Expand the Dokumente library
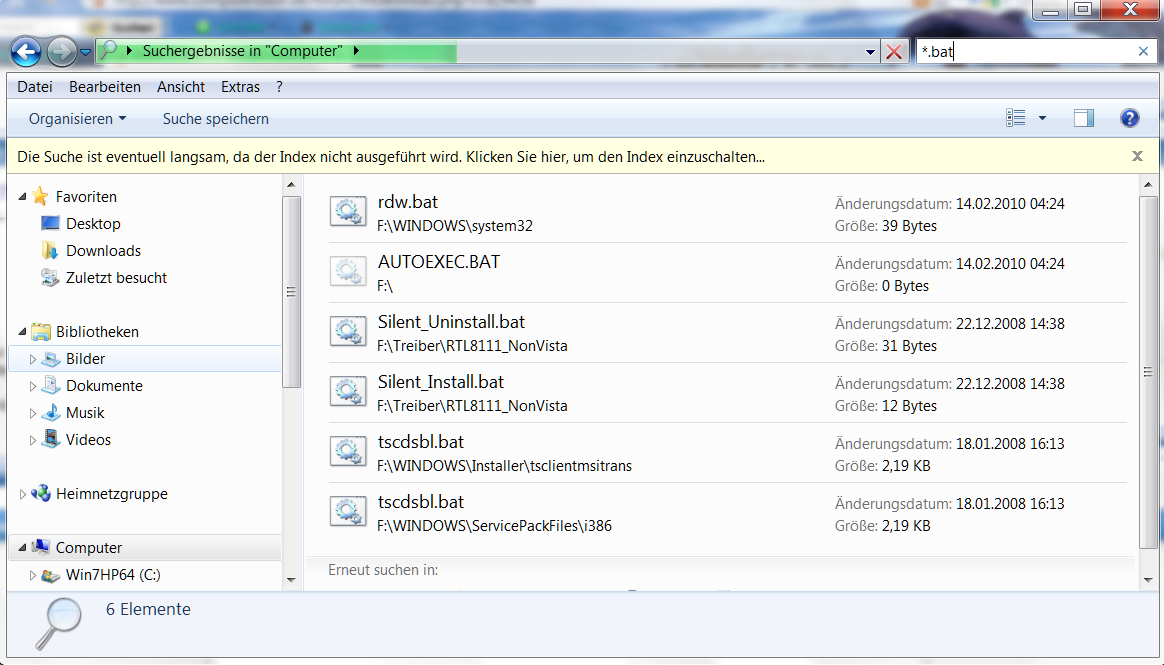 click(x=33, y=386)
